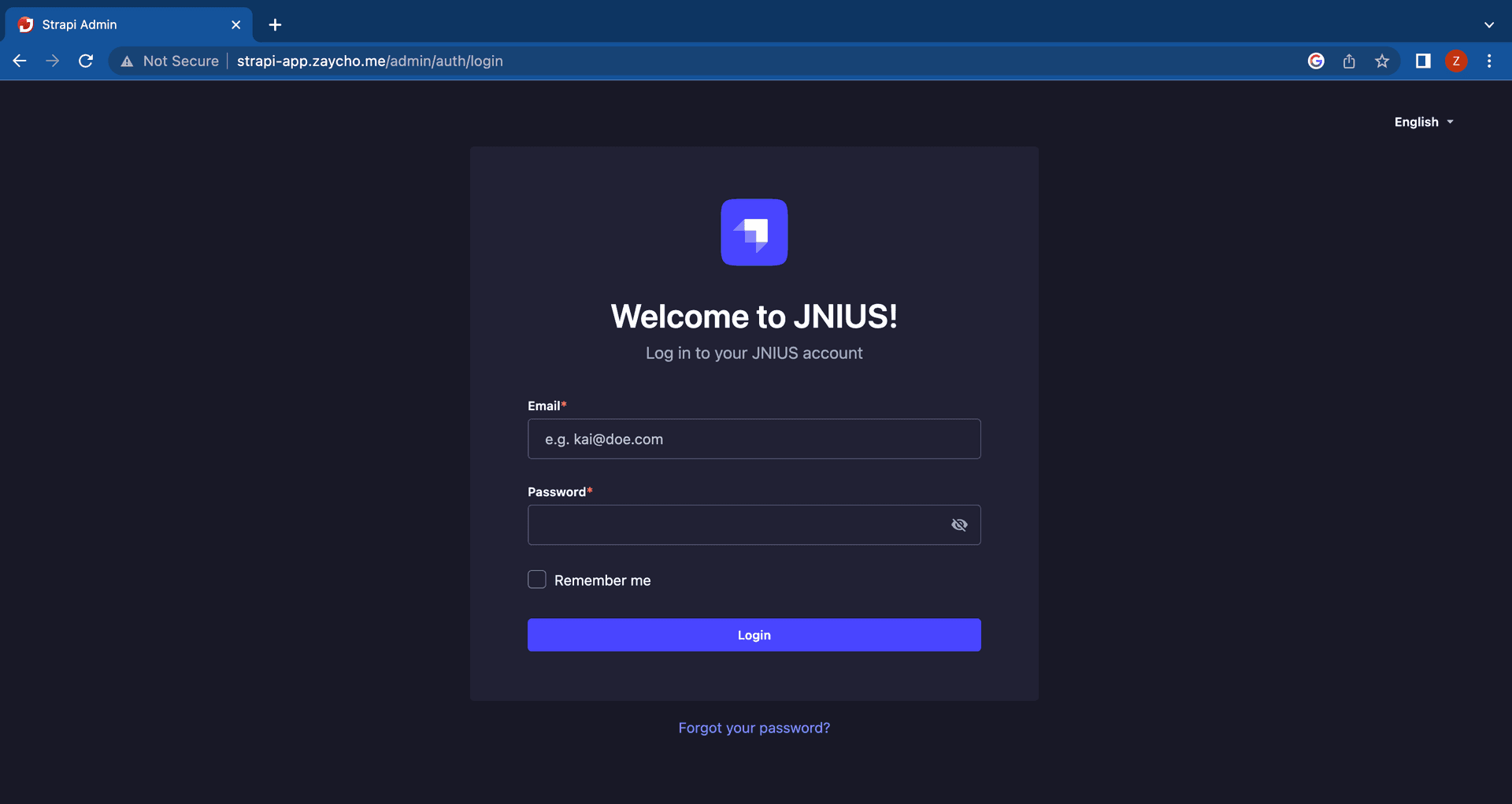Open the English language dropdown
The image size is (1512, 804).
(x=1424, y=122)
